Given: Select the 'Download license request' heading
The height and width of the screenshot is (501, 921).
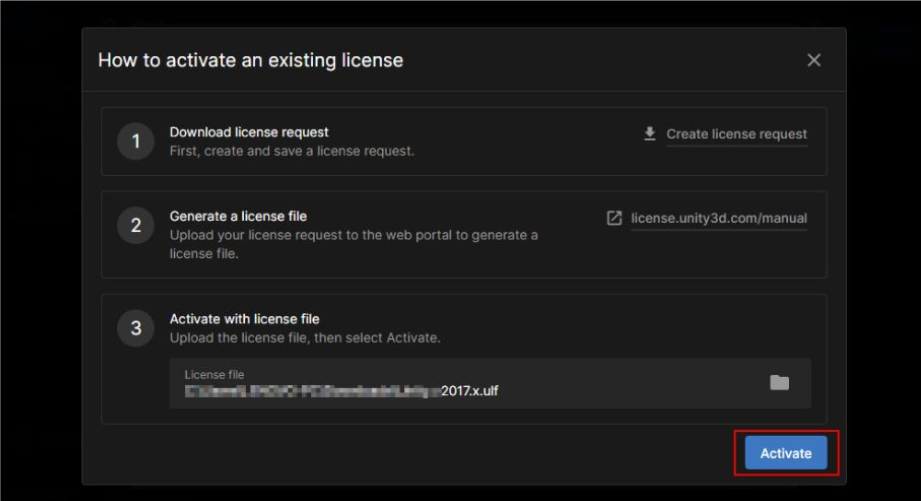Looking at the screenshot, I should click(249, 132).
